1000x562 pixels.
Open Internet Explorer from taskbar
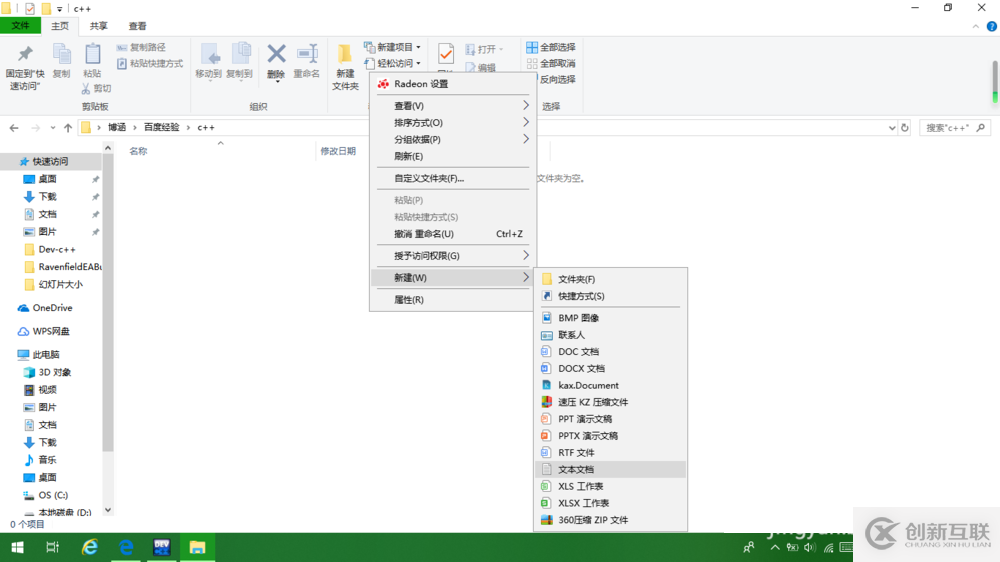(x=90, y=547)
